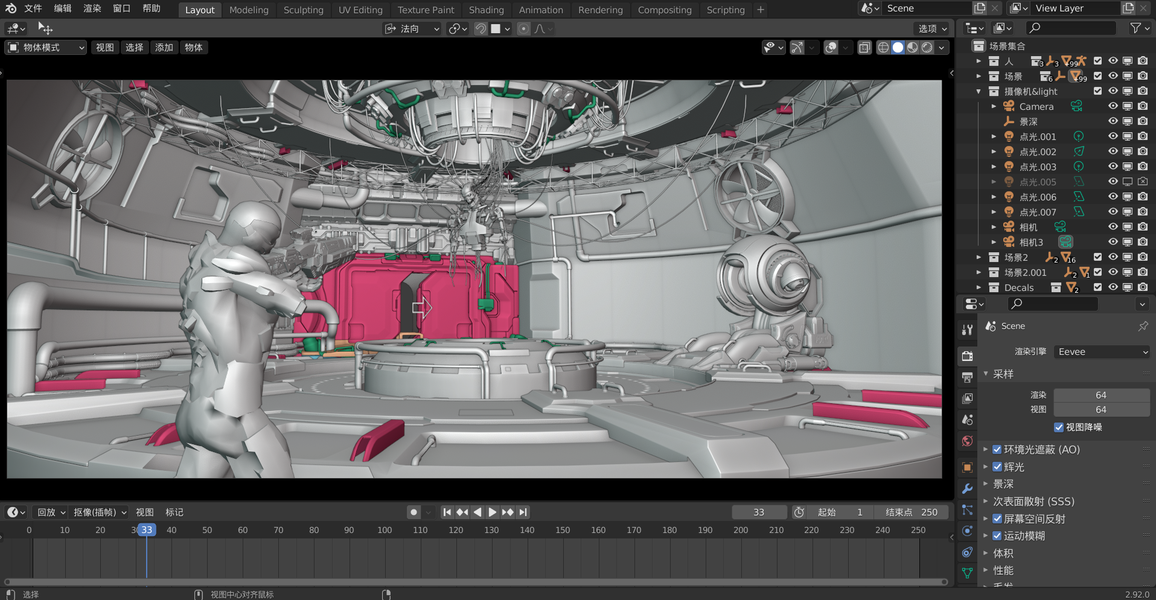Image resolution: width=1156 pixels, height=600 pixels.
Task: Expand the 人 collection
Action: [979, 61]
